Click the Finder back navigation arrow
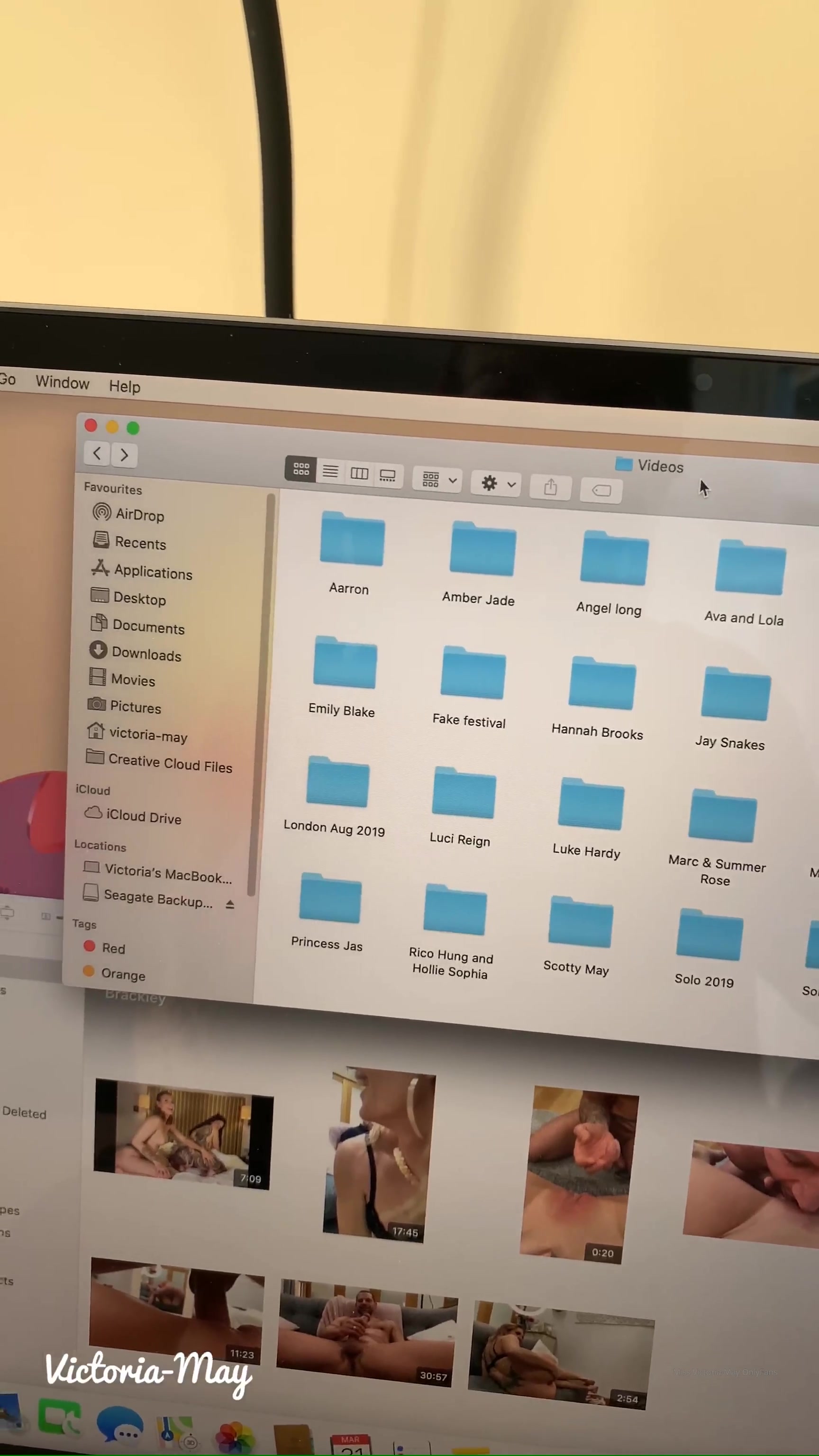Screen dimensions: 819x1456 [x=97, y=453]
